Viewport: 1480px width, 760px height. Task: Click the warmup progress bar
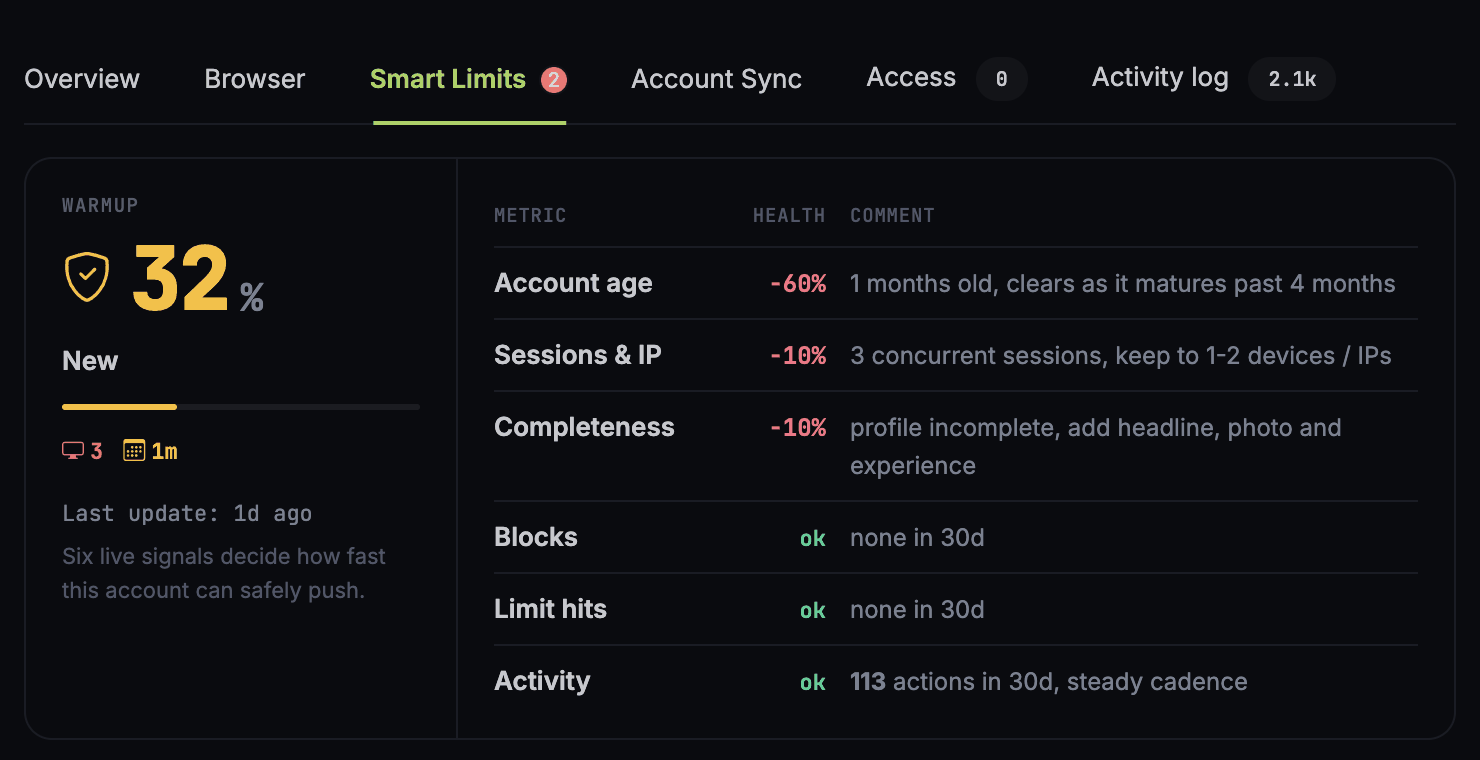241,407
